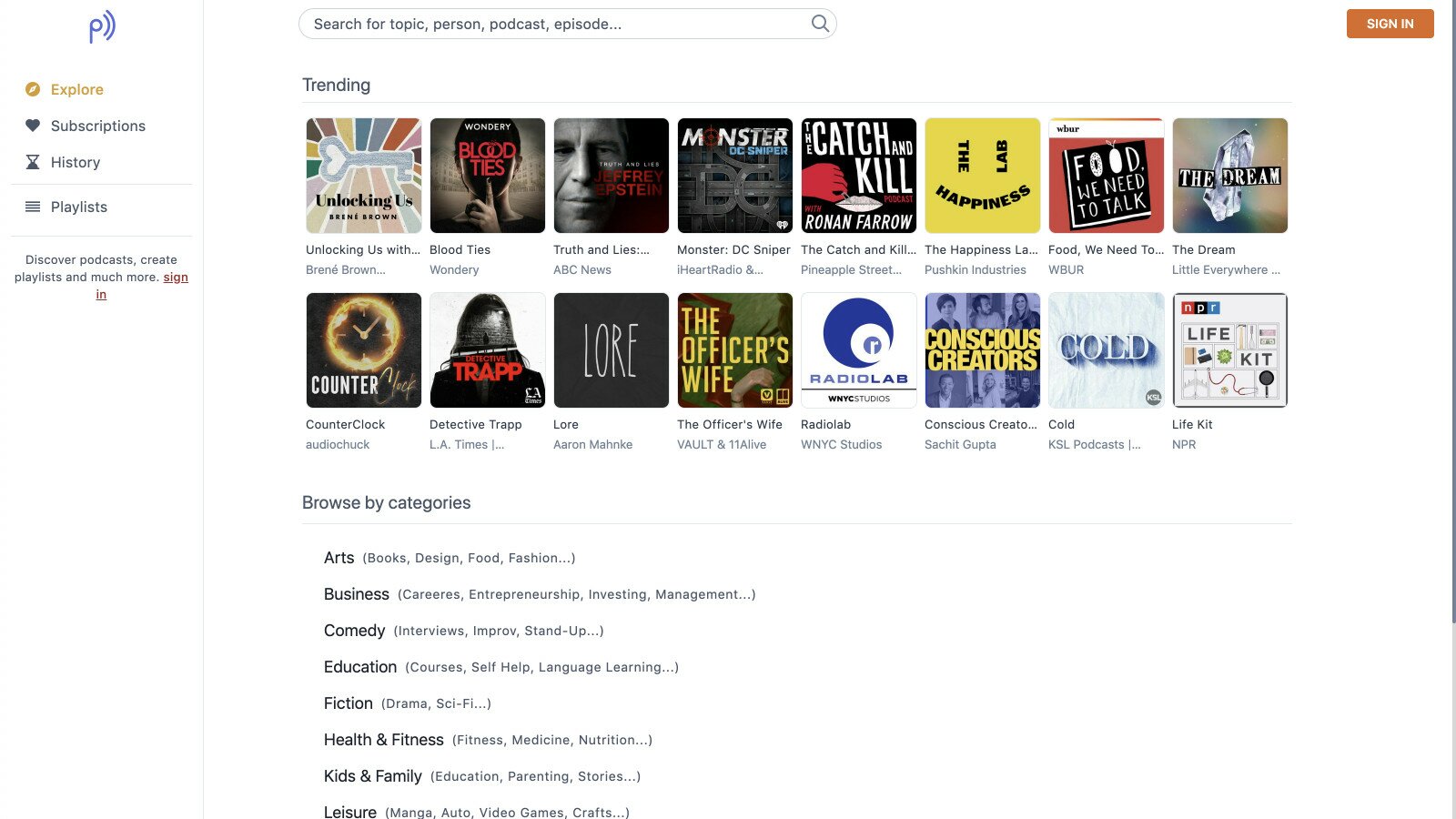1456x819 pixels.
Task: Click the Subscriptions heart icon
Action: tap(33, 126)
